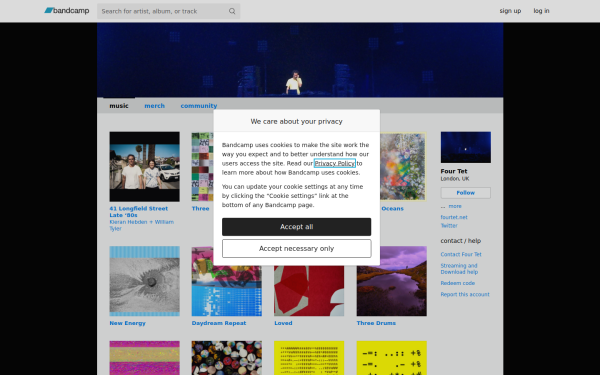Open the pink and yellow striped album cover
This screenshot has height=375, width=600.
point(144,358)
